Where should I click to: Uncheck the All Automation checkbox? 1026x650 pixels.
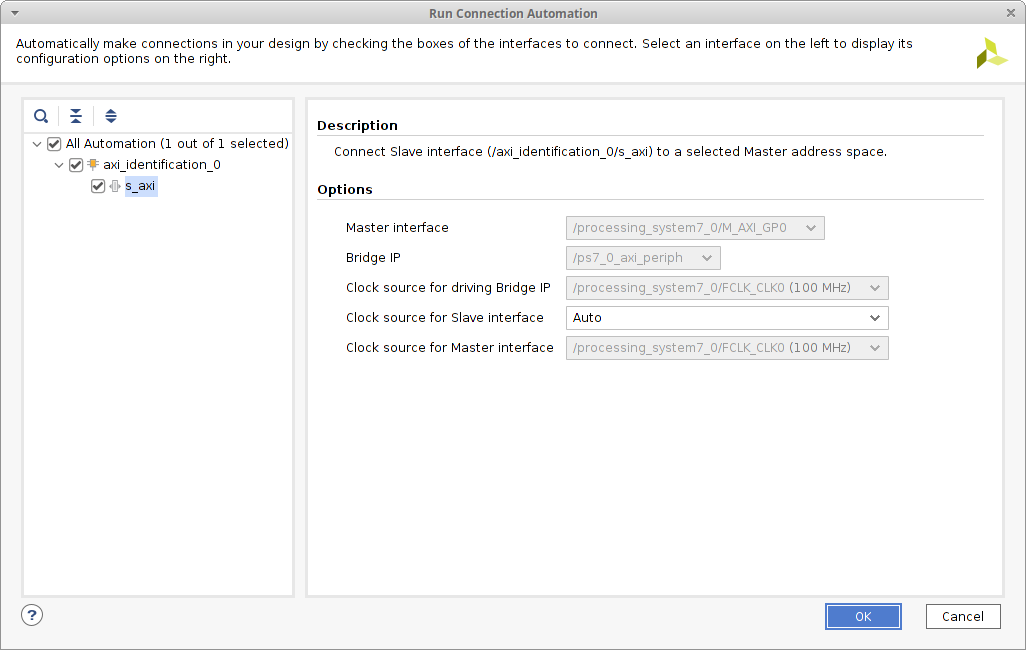coord(55,144)
